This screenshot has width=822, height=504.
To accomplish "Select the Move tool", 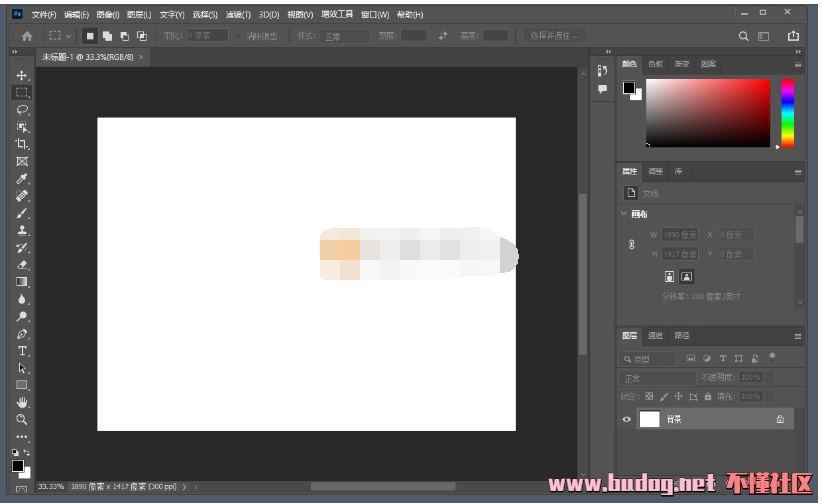I will 21,75.
